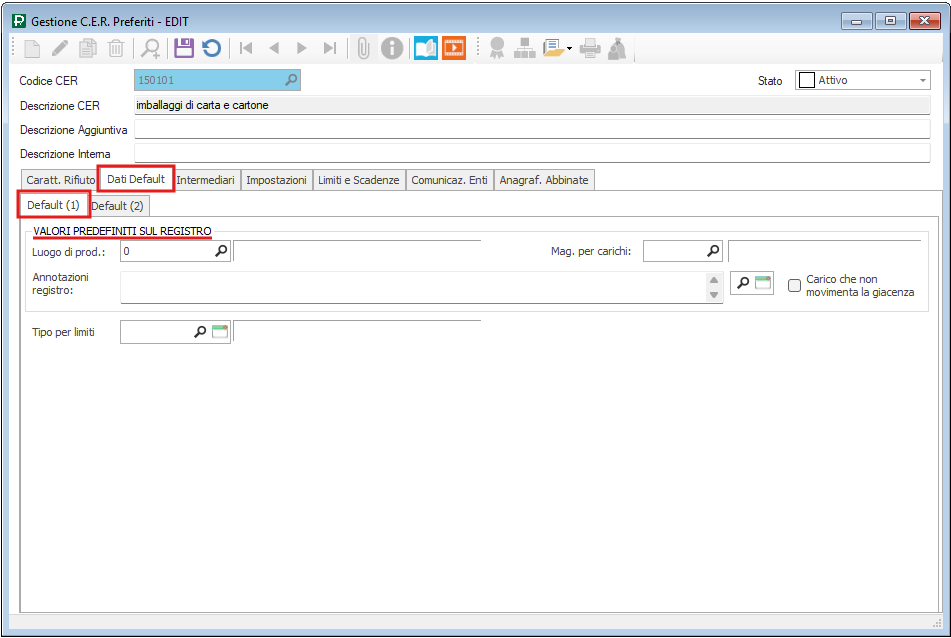The image size is (951, 638).
Task: Go to the last record arrow
Action: 329,48
